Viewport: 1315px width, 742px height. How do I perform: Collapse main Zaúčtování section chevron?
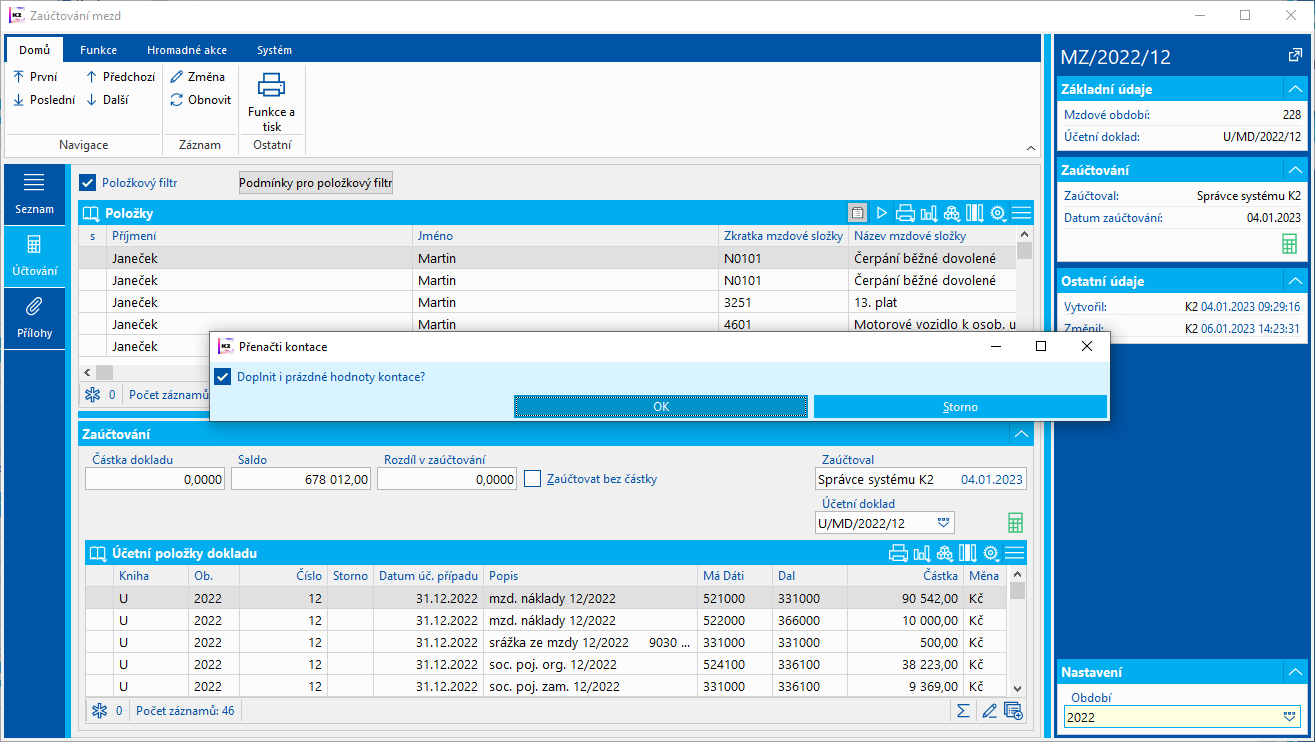(x=1020, y=434)
